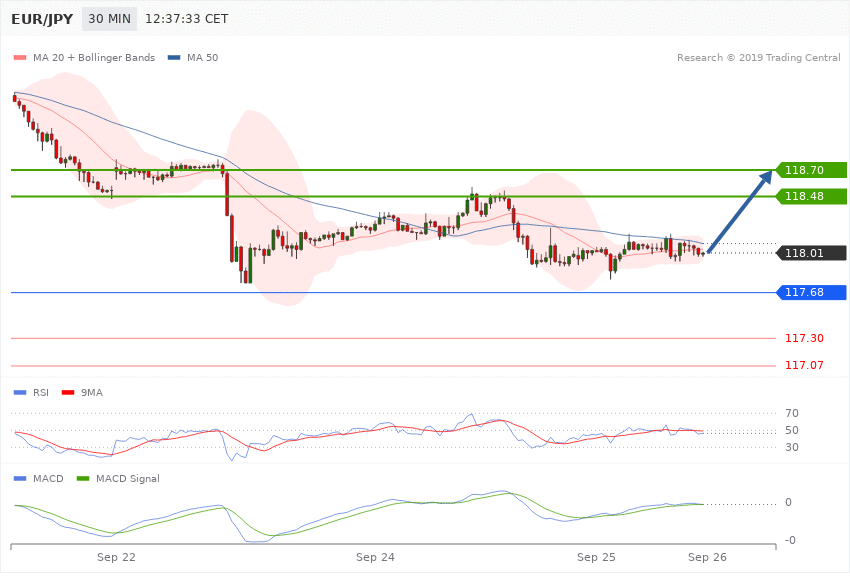Click the MACD -0 axis value
Screen dimensions: 850x576
pos(790,540)
